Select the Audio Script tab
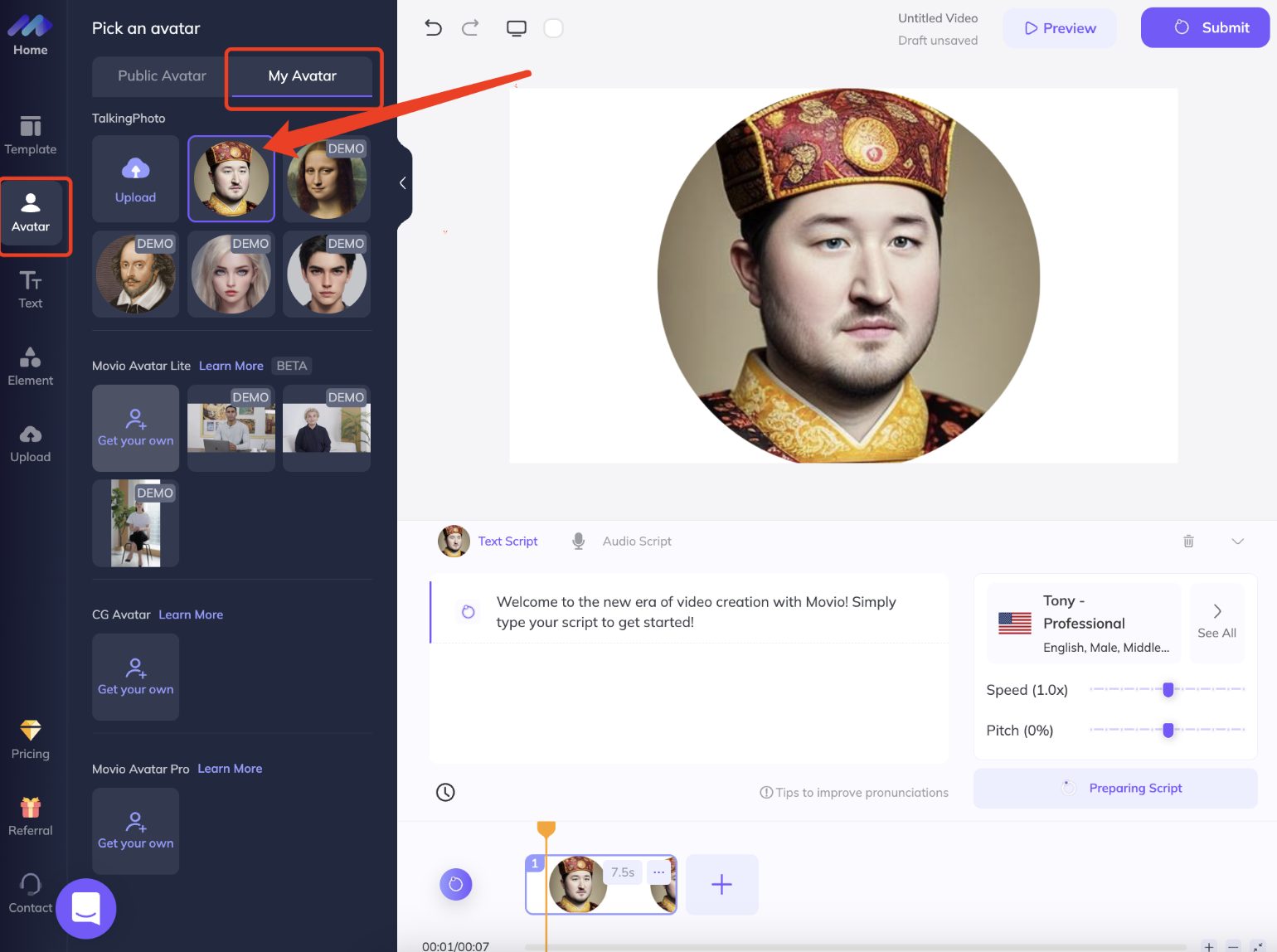 pos(637,541)
